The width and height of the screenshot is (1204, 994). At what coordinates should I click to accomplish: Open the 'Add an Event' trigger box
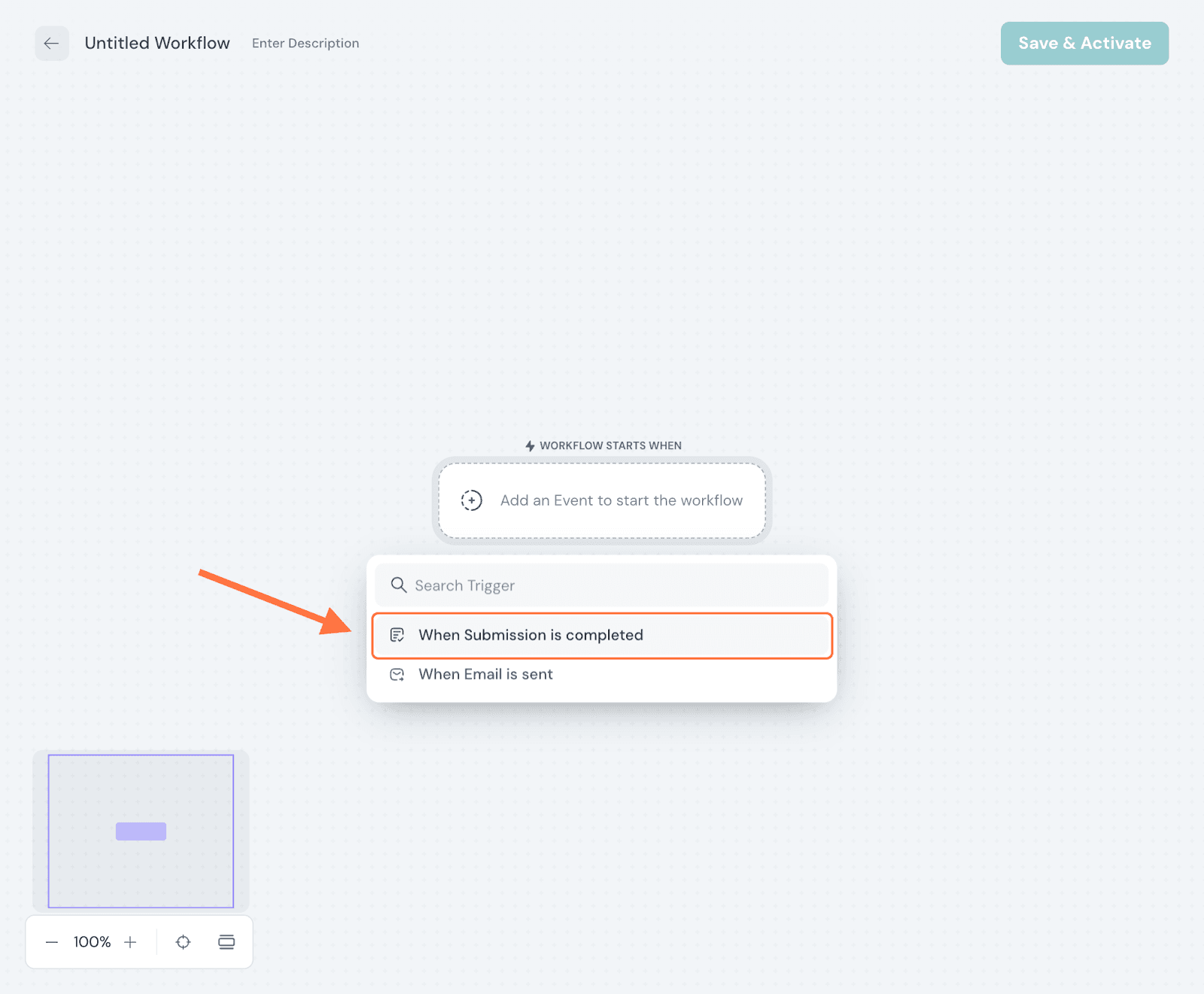[602, 500]
